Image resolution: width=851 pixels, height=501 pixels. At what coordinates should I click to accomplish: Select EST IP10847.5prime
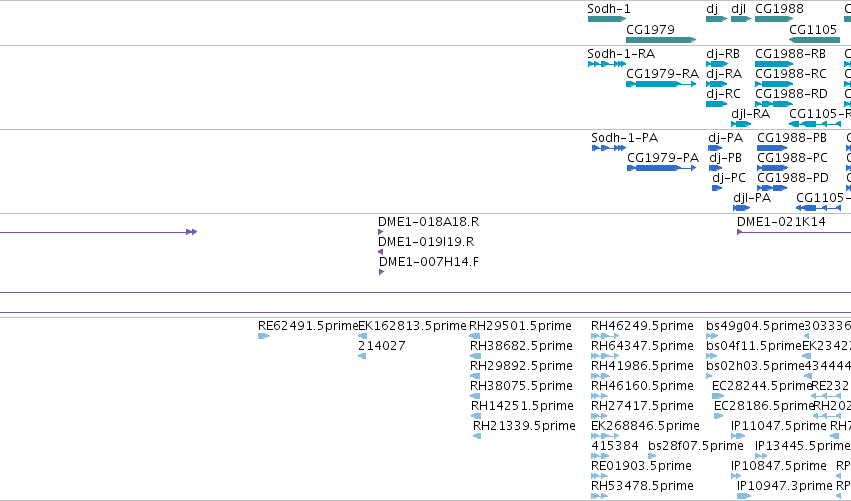point(736,477)
